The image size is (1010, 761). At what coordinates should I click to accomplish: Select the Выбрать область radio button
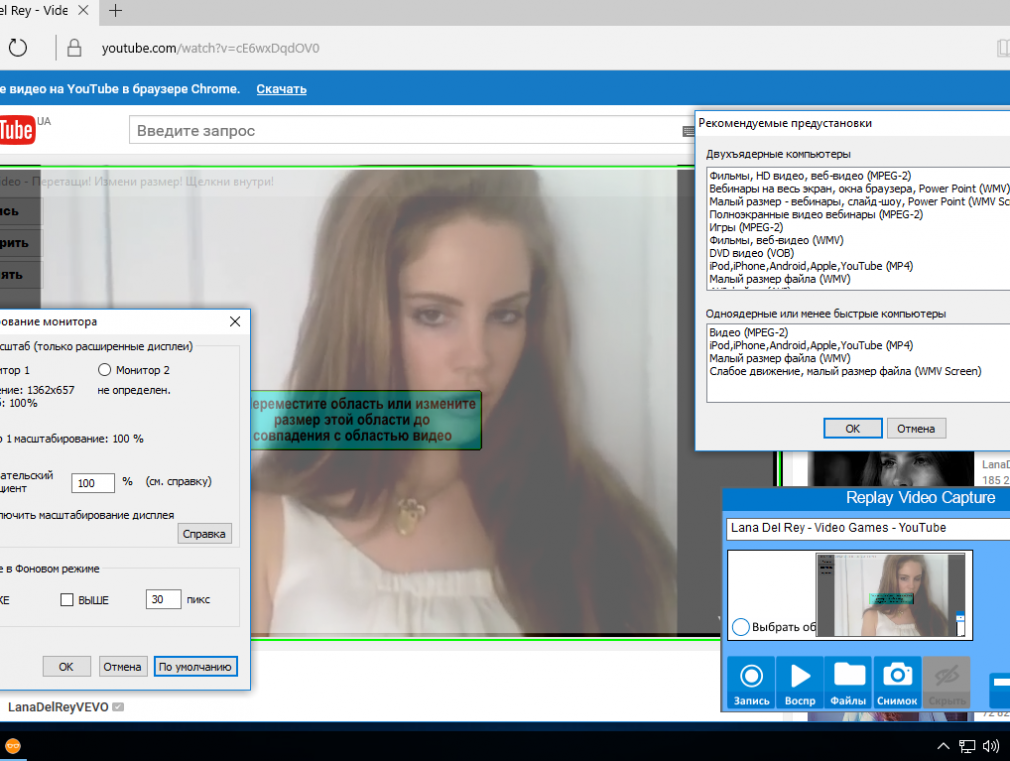point(741,626)
